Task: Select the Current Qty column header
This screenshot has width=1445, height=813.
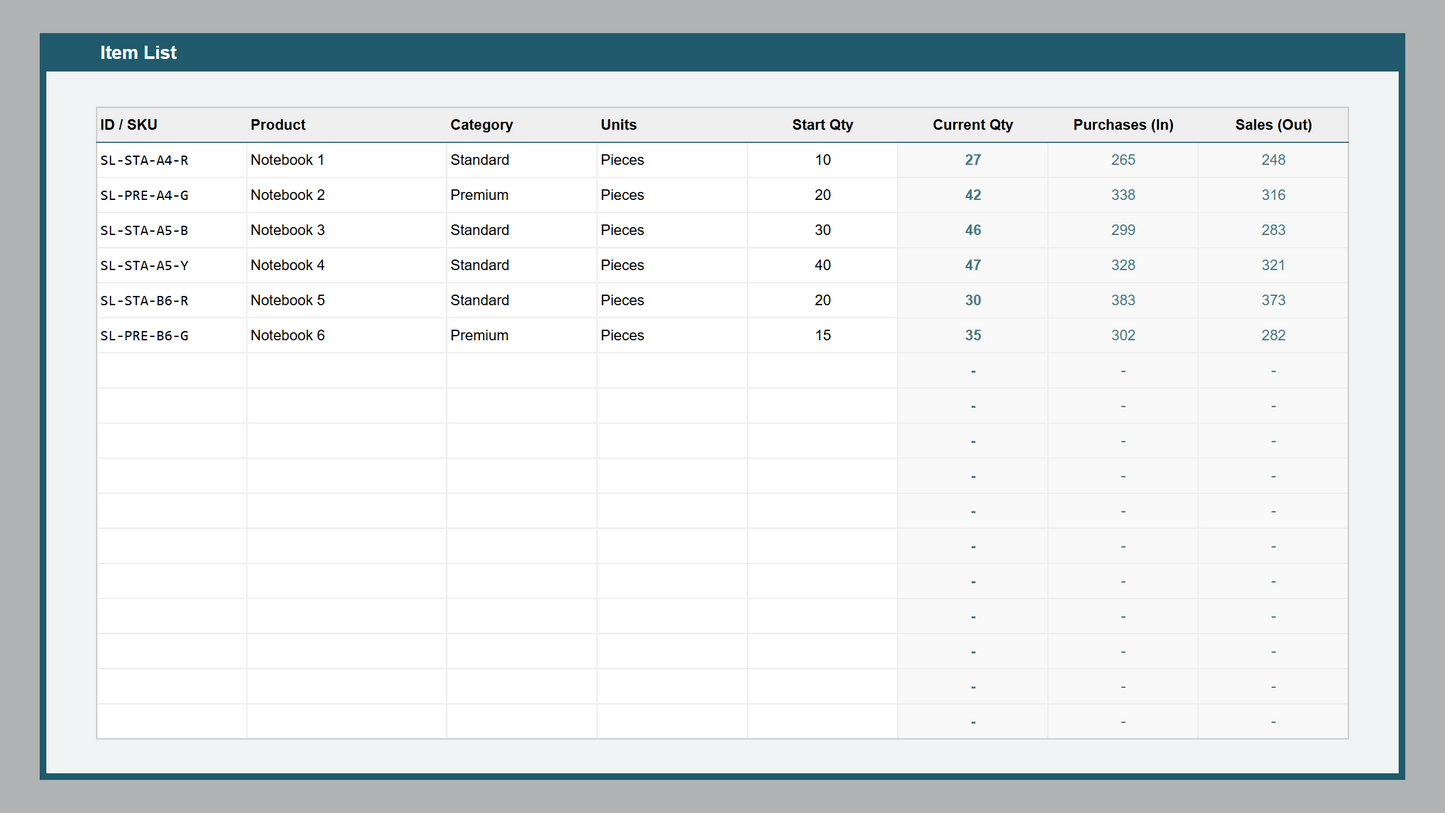Action: point(972,125)
